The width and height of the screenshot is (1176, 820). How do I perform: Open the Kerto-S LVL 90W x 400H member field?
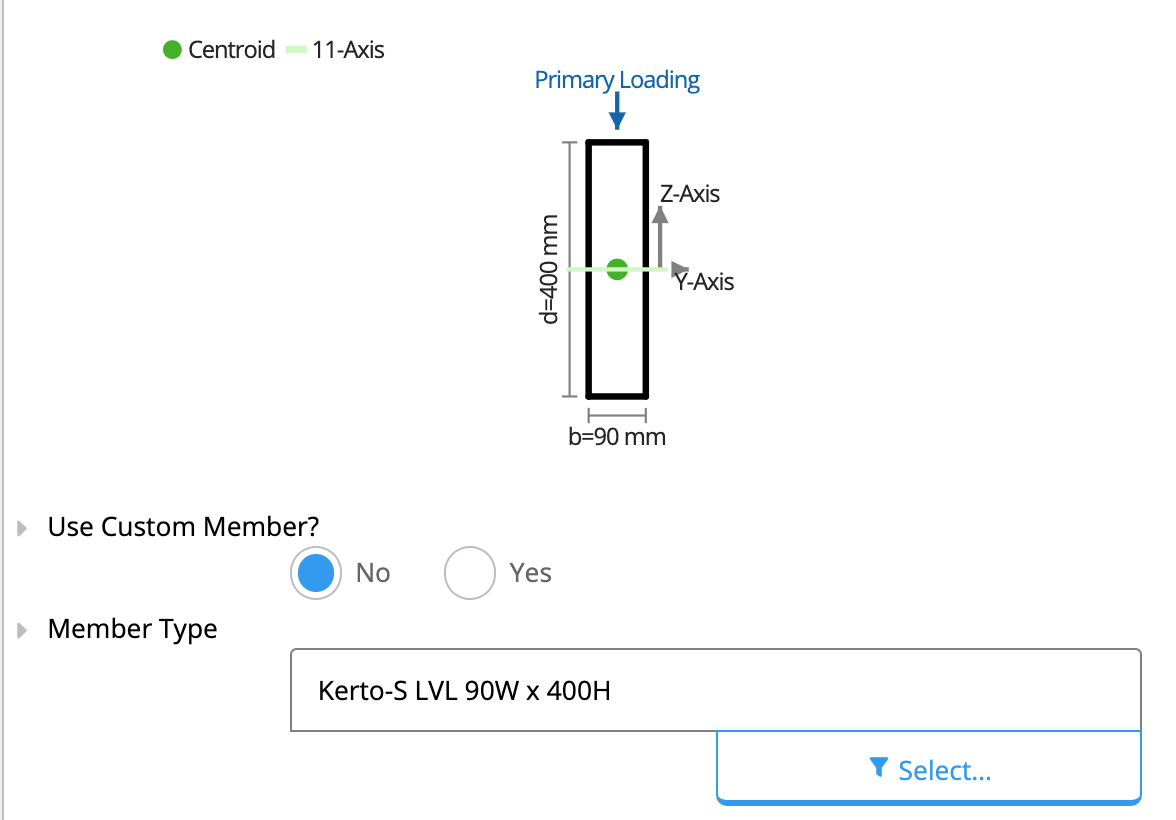click(x=716, y=690)
